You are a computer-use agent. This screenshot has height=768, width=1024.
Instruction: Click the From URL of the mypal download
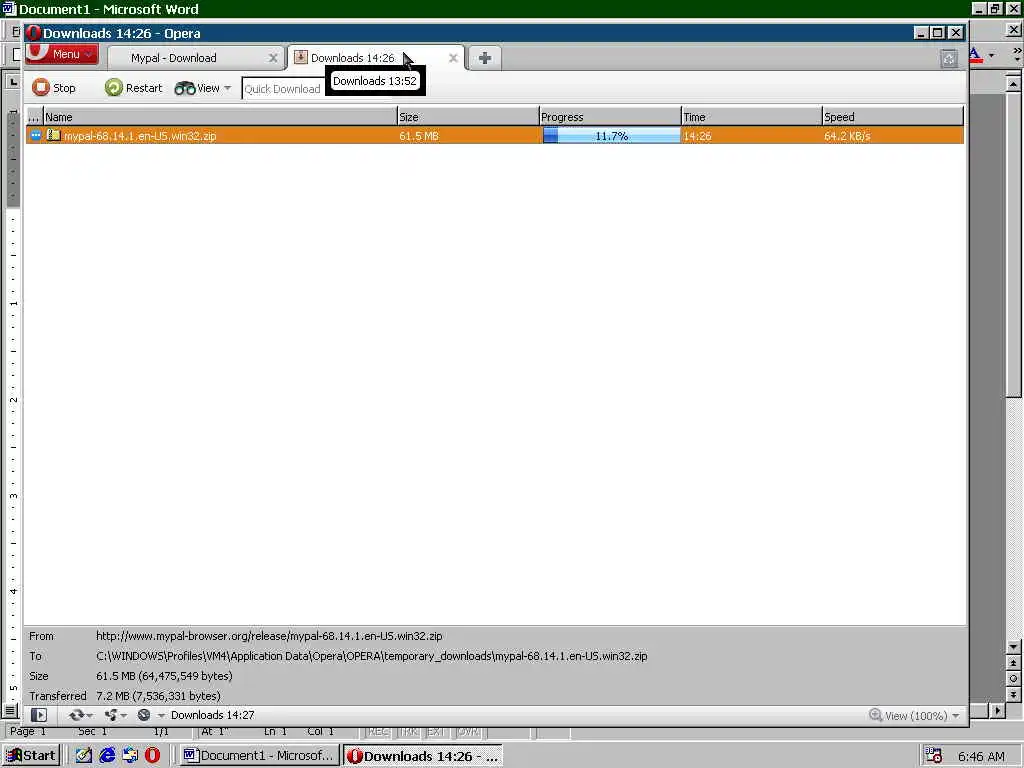click(x=269, y=635)
